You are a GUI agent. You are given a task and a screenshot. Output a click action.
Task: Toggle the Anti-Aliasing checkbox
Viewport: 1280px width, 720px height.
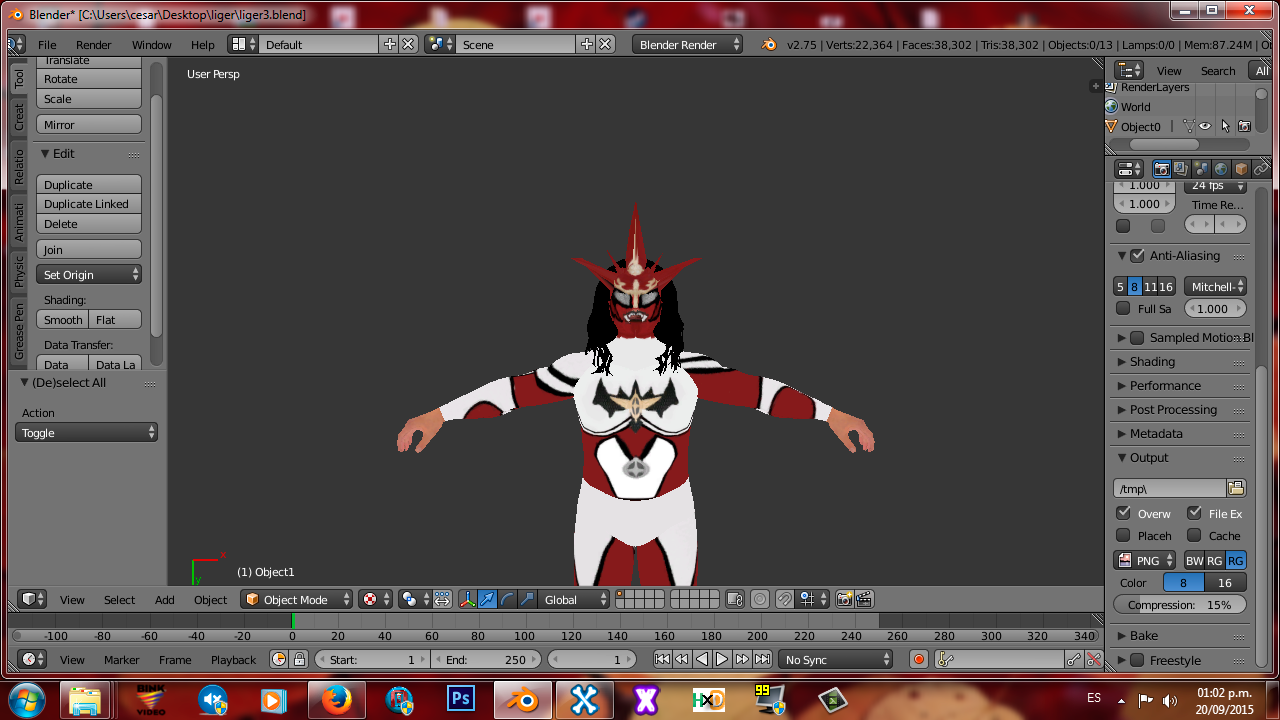1137,255
